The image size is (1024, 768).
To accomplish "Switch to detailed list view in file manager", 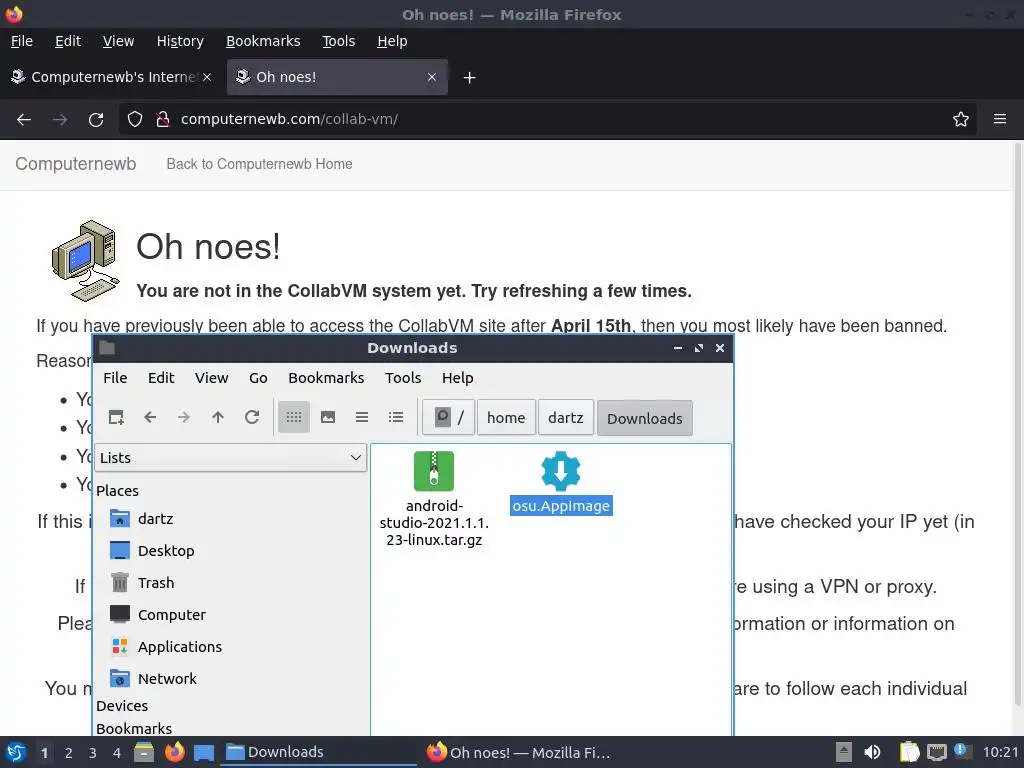I will coord(396,417).
